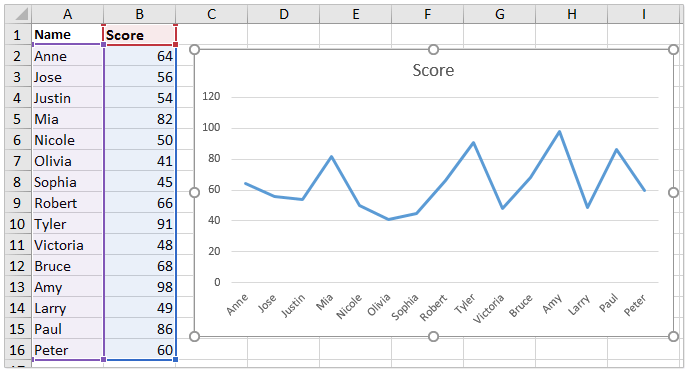Image resolution: width=688 pixels, height=372 pixels.
Task: Select row 10 header
Action: [18, 224]
